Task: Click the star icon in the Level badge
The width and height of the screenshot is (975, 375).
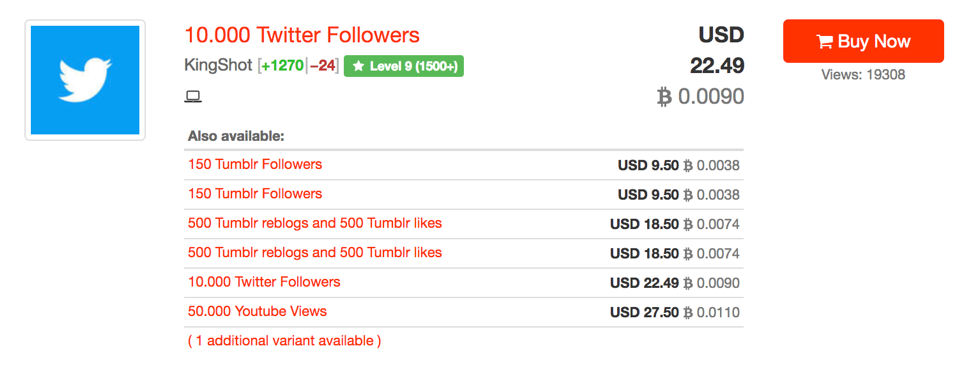Action: click(358, 66)
